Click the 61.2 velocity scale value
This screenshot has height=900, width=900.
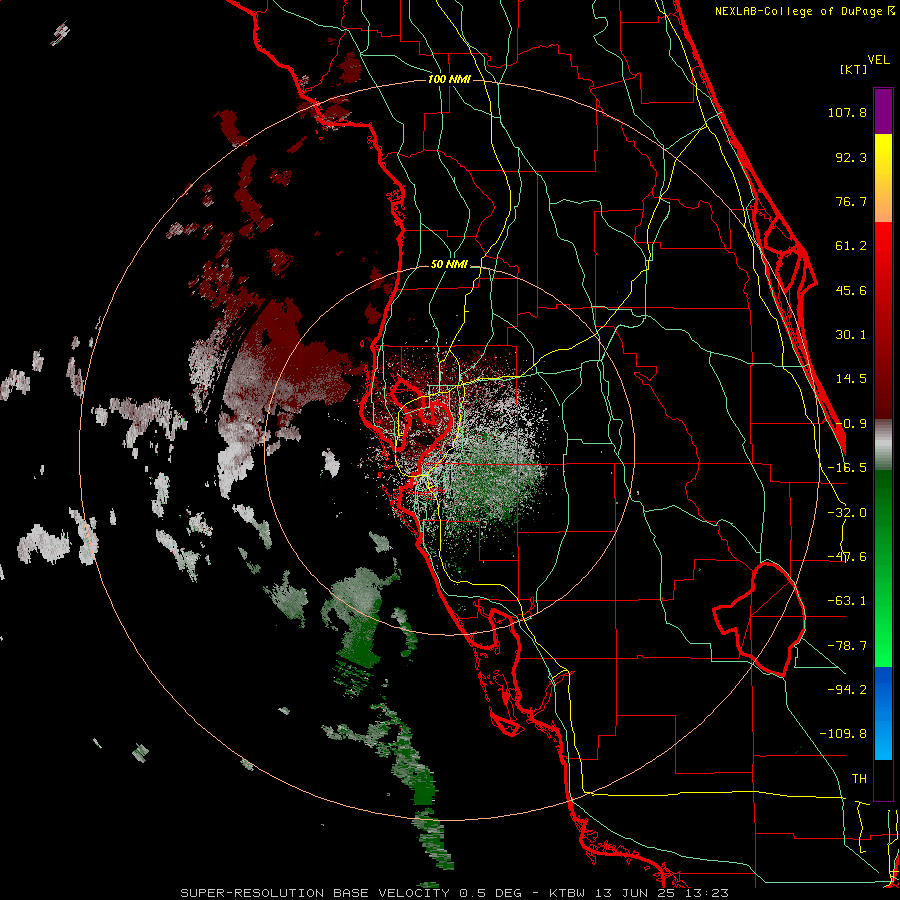click(x=851, y=246)
